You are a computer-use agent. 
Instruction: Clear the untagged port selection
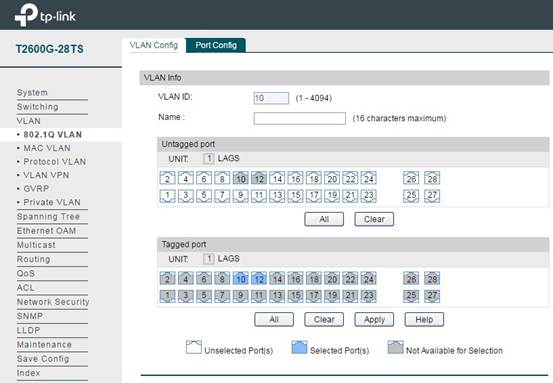click(374, 219)
